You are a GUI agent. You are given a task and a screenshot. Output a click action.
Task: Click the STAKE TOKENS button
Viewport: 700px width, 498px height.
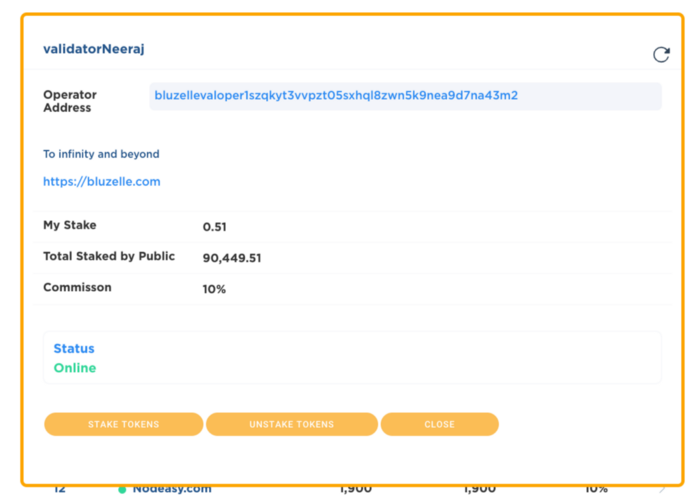pyautogui.click(x=124, y=424)
